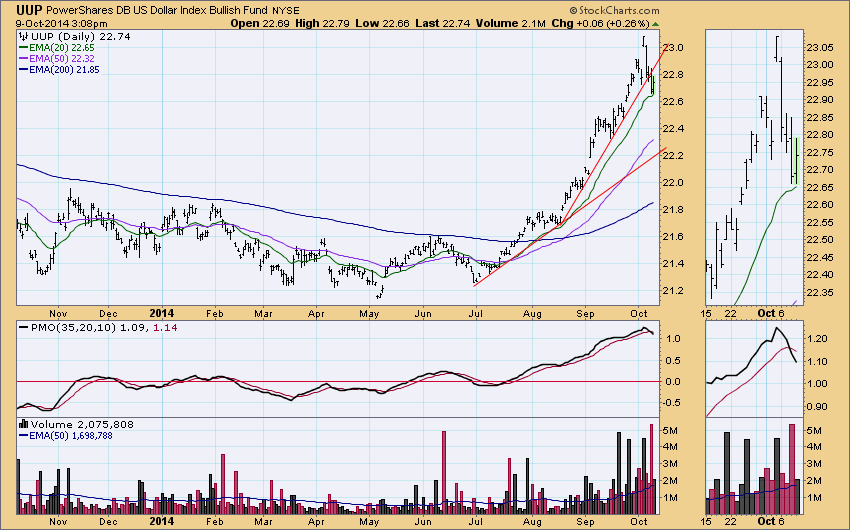Click the EMA(20) 22.65 legend entry
This screenshot has height=530, width=850.
coord(62,48)
